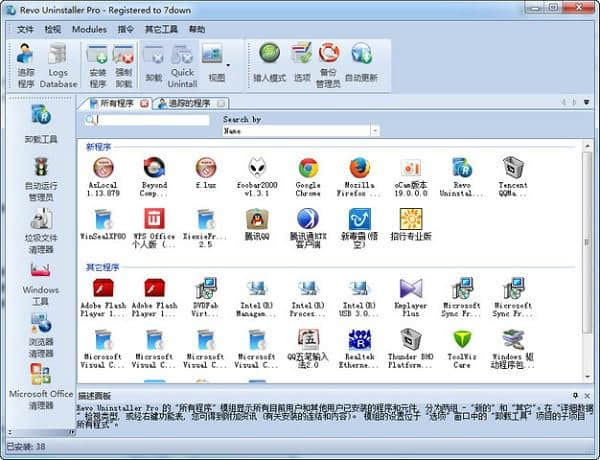Open Windows Tools in the sidebar
This screenshot has width=600, height=460.
41,283
